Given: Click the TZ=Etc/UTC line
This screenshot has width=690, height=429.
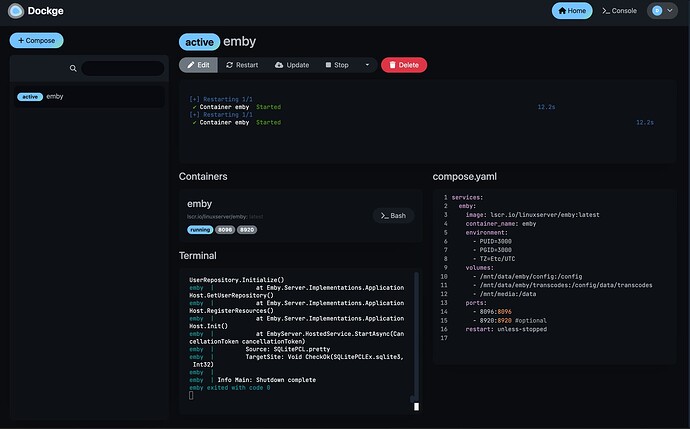Looking at the screenshot, I should [x=494, y=259].
